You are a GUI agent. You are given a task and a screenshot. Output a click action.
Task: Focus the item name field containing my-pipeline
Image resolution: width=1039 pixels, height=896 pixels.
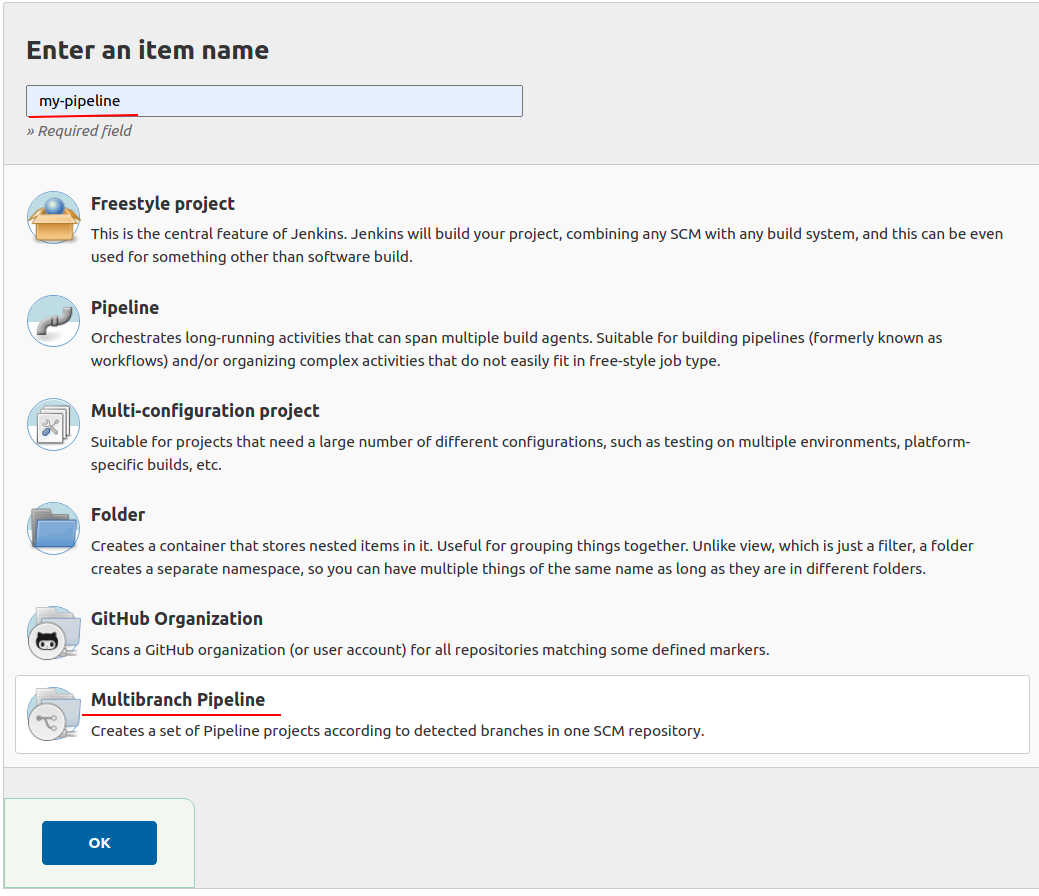click(x=274, y=101)
